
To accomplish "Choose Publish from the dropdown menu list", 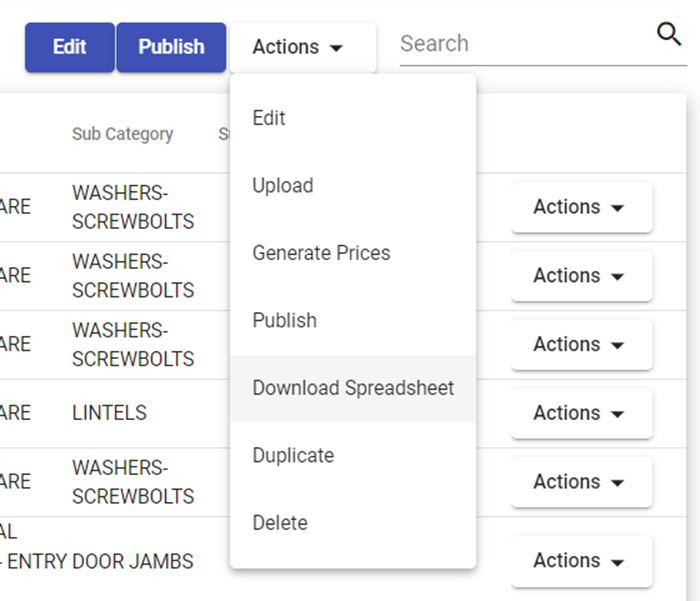I will click(x=285, y=321).
